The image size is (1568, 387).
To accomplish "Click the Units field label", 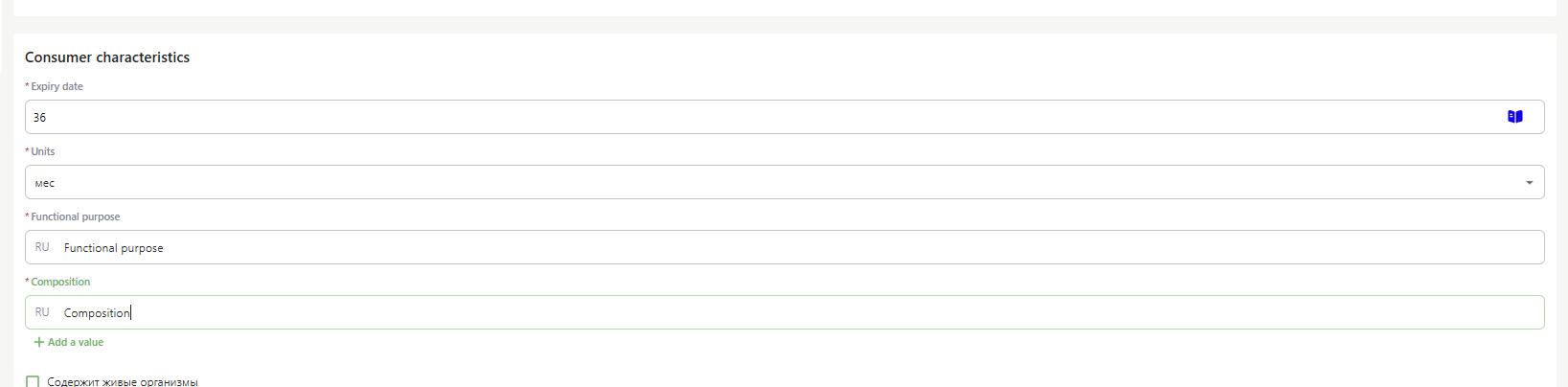I will point(43,151).
